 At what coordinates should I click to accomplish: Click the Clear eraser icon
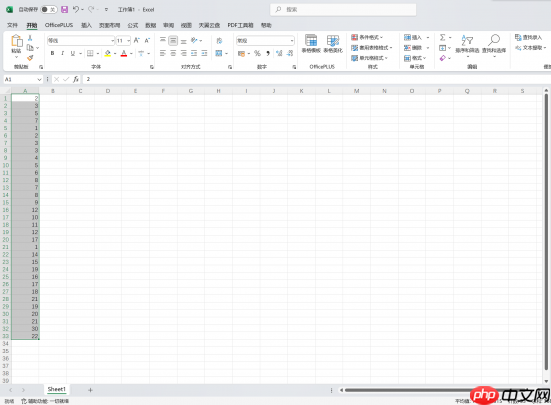[442, 58]
